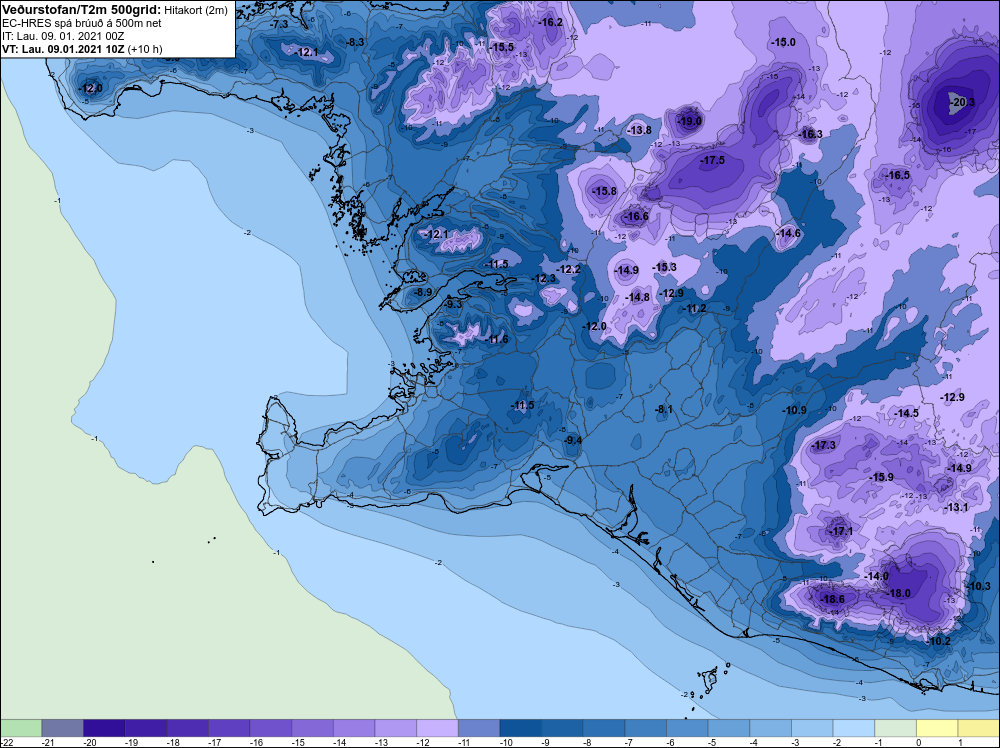Select the violet legend swatch labeled -16
This screenshot has height=748, width=1000.
click(270, 728)
